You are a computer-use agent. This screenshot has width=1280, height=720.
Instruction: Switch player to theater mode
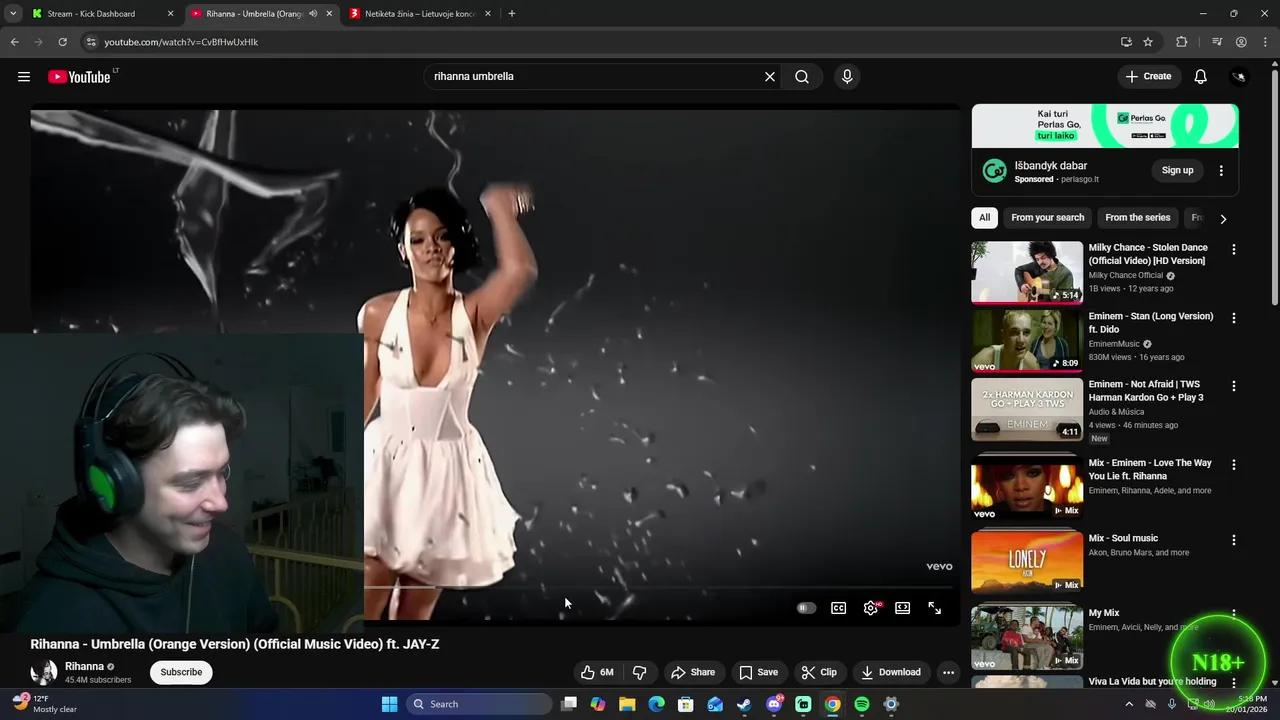[903, 608]
